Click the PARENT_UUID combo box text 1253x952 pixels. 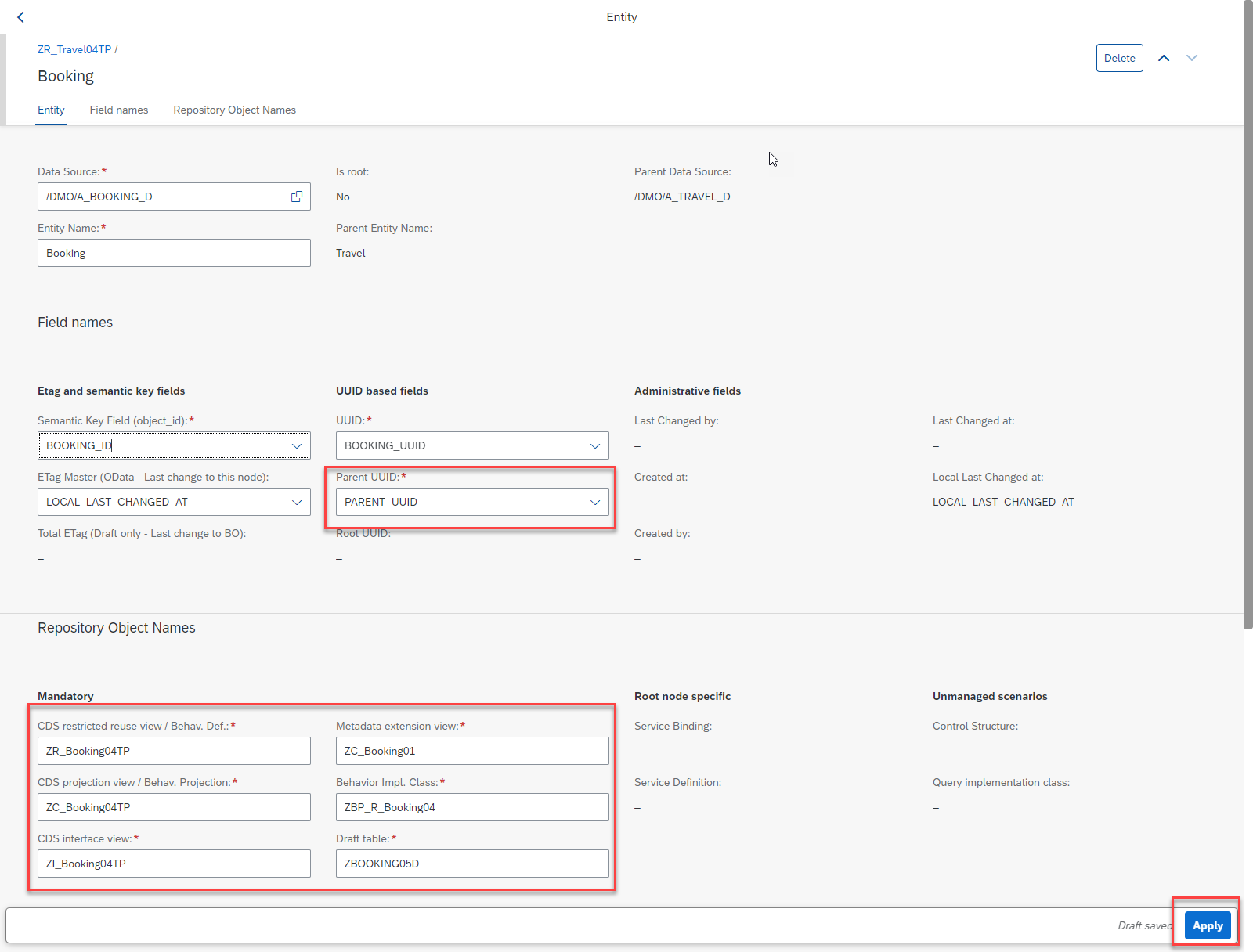click(381, 502)
